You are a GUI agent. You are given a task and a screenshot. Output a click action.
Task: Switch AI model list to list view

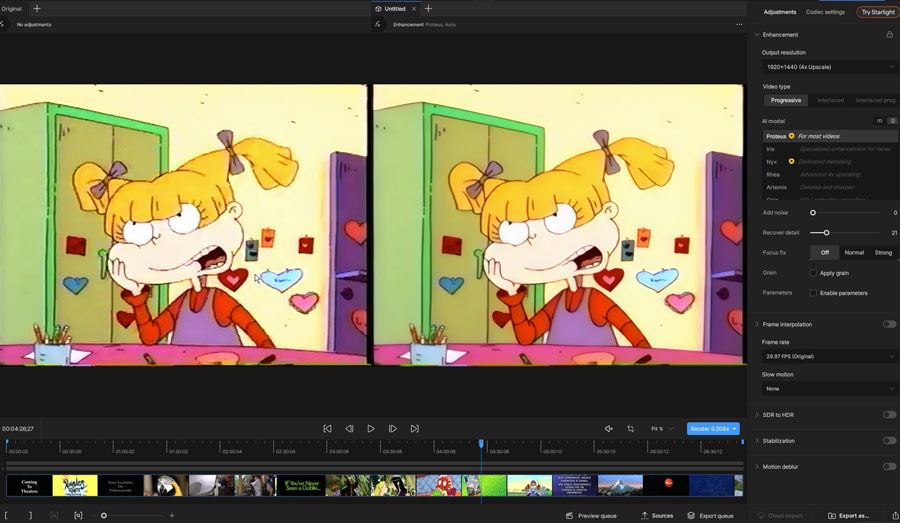click(892, 121)
